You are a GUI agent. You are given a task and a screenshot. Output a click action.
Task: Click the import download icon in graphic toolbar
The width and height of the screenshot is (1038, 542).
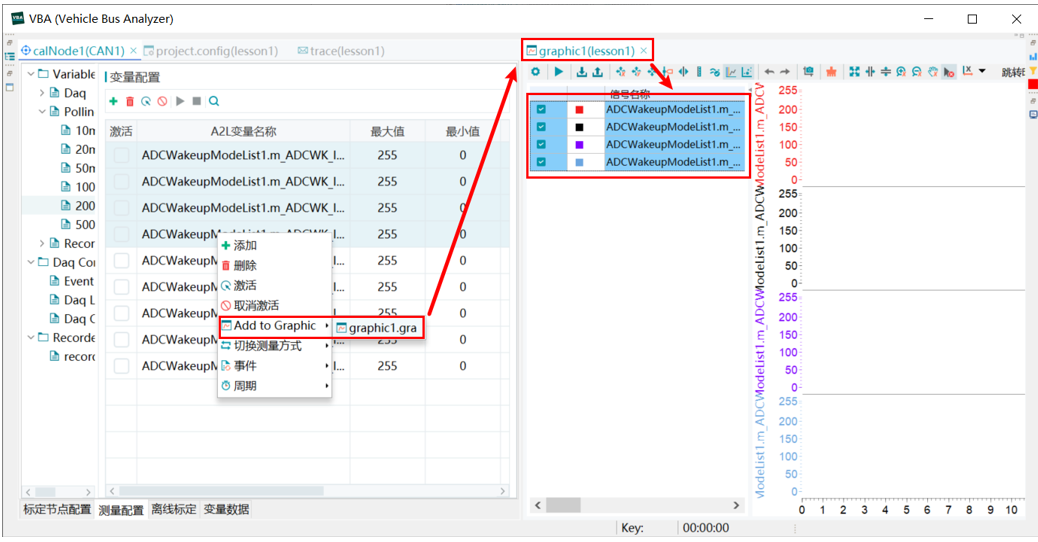(x=582, y=71)
